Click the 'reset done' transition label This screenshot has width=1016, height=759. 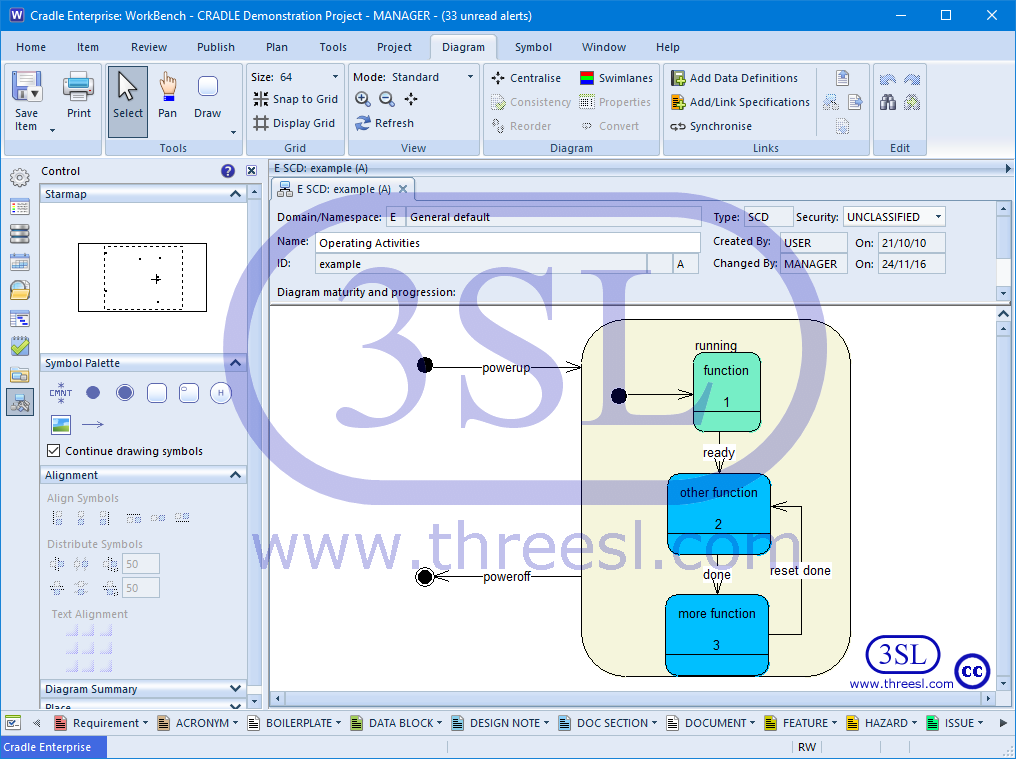(800, 570)
